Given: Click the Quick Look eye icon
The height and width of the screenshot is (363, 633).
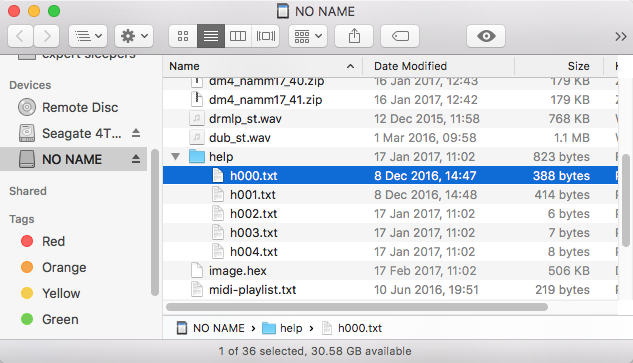Looking at the screenshot, I should pyautogui.click(x=486, y=36).
